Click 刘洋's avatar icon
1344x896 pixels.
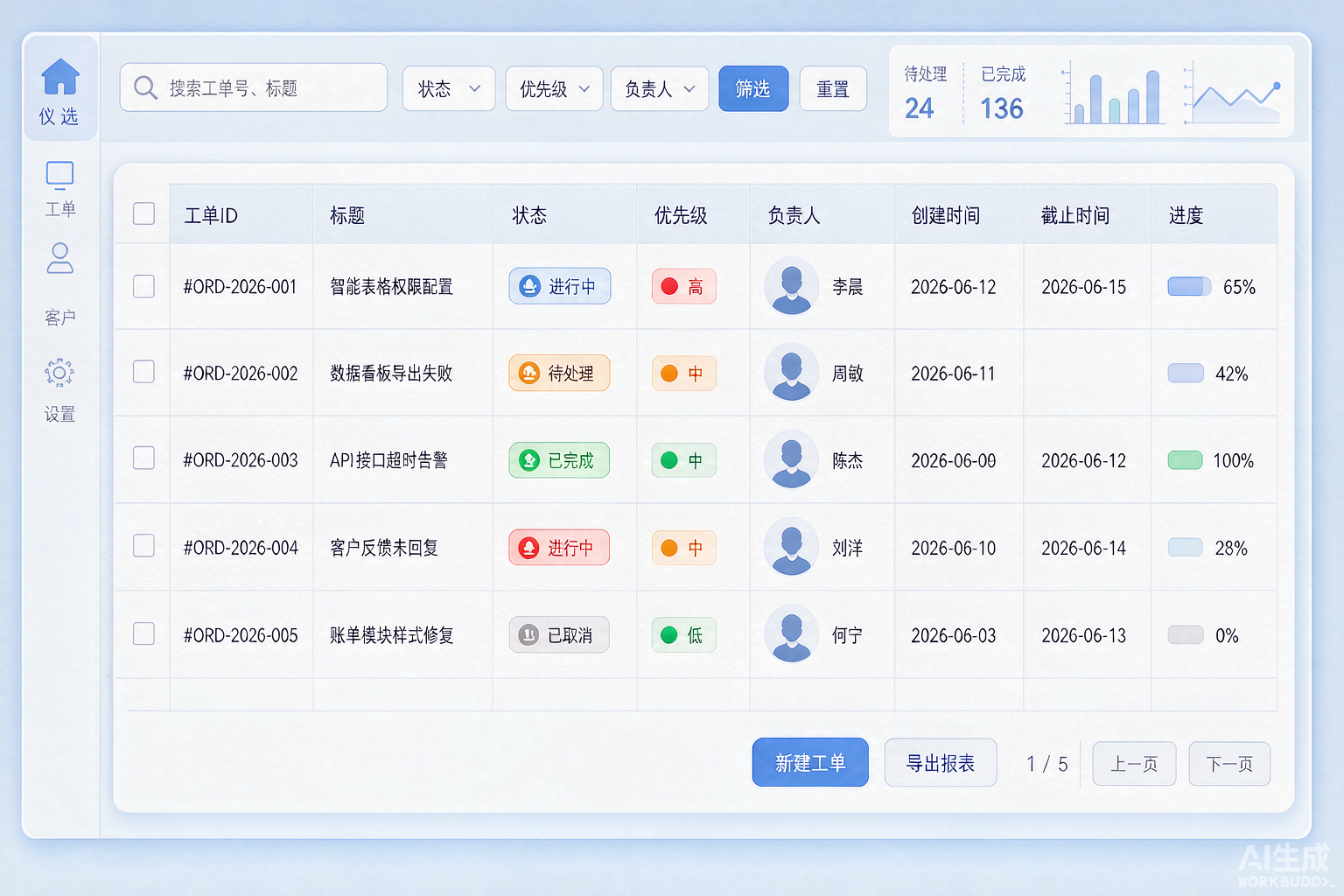792,547
